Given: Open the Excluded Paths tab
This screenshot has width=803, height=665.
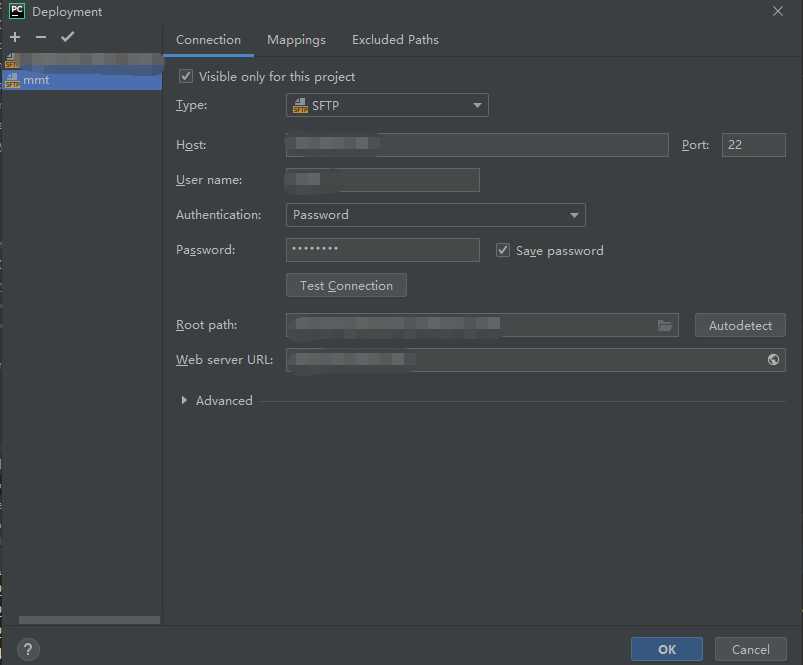Looking at the screenshot, I should tap(395, 40).
